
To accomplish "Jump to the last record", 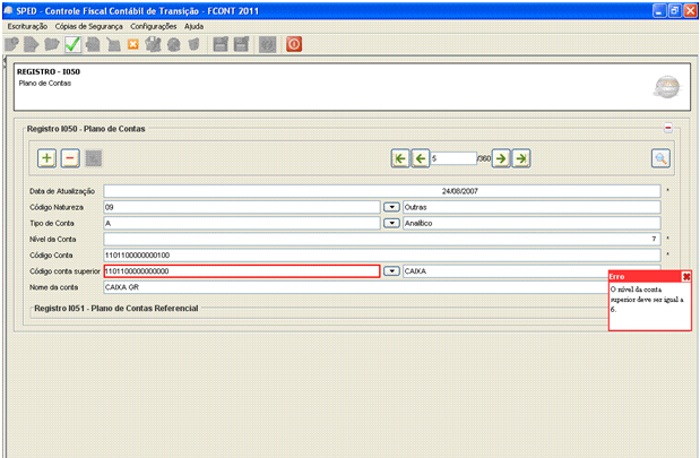I will coord(521,158).
